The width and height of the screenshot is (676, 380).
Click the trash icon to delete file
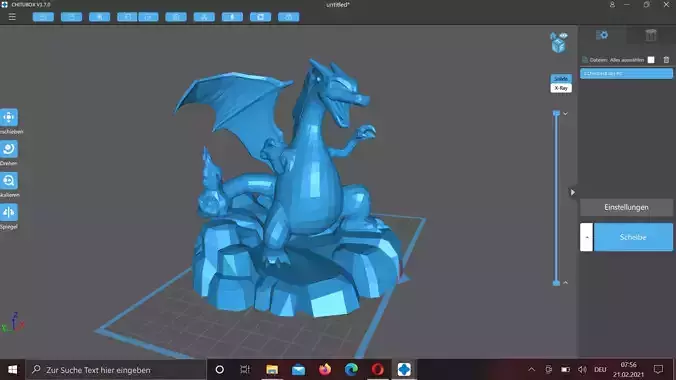coord(666,60)
